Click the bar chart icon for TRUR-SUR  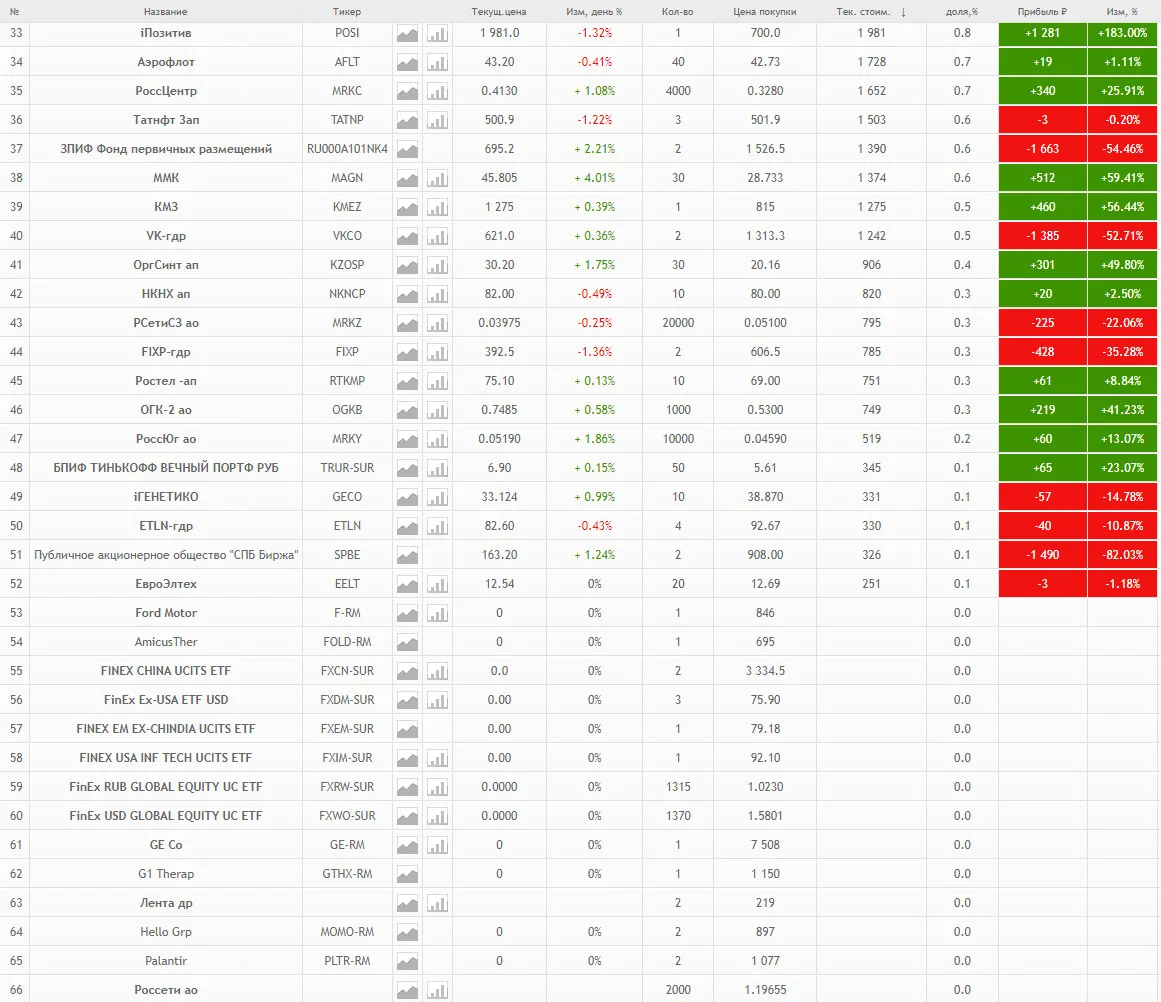coord(438,468)
